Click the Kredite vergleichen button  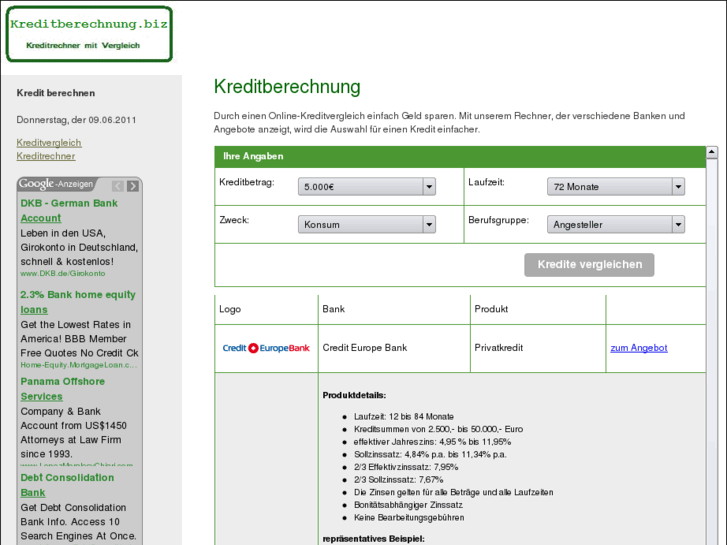click(x=589, y=265)
